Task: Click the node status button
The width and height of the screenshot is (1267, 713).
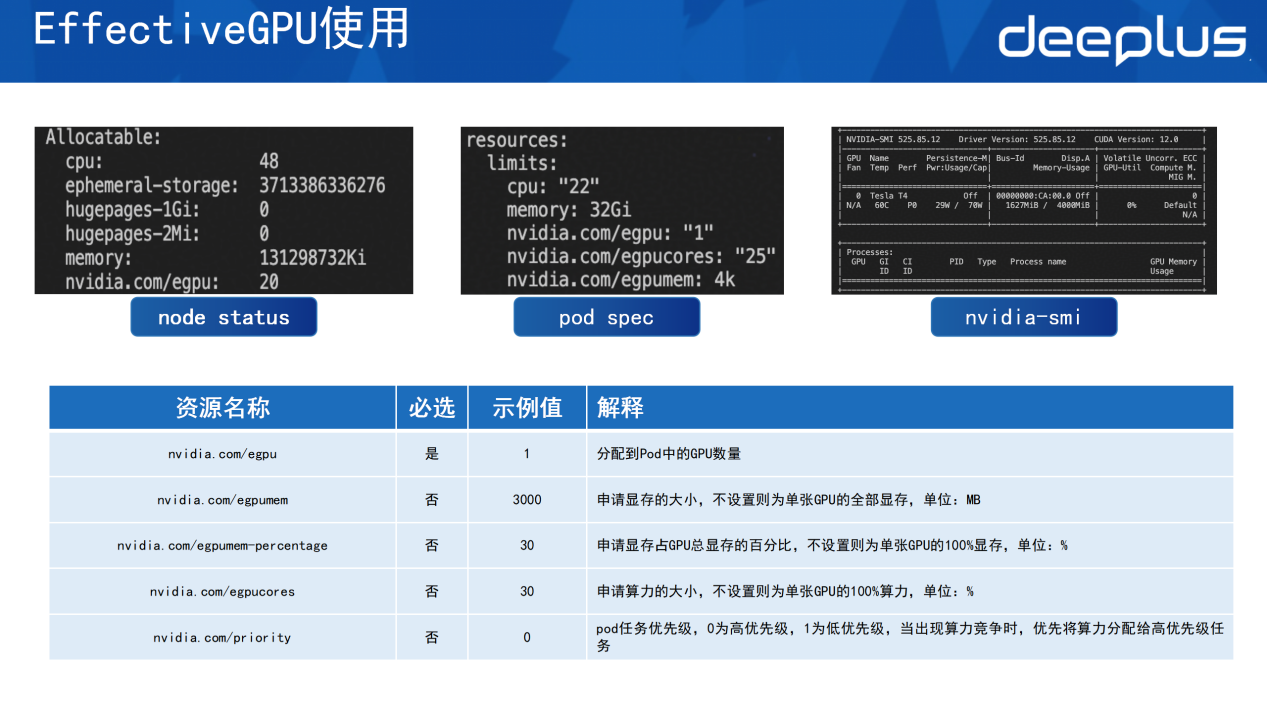Action: pyautogui.click(x=223, y=317)
